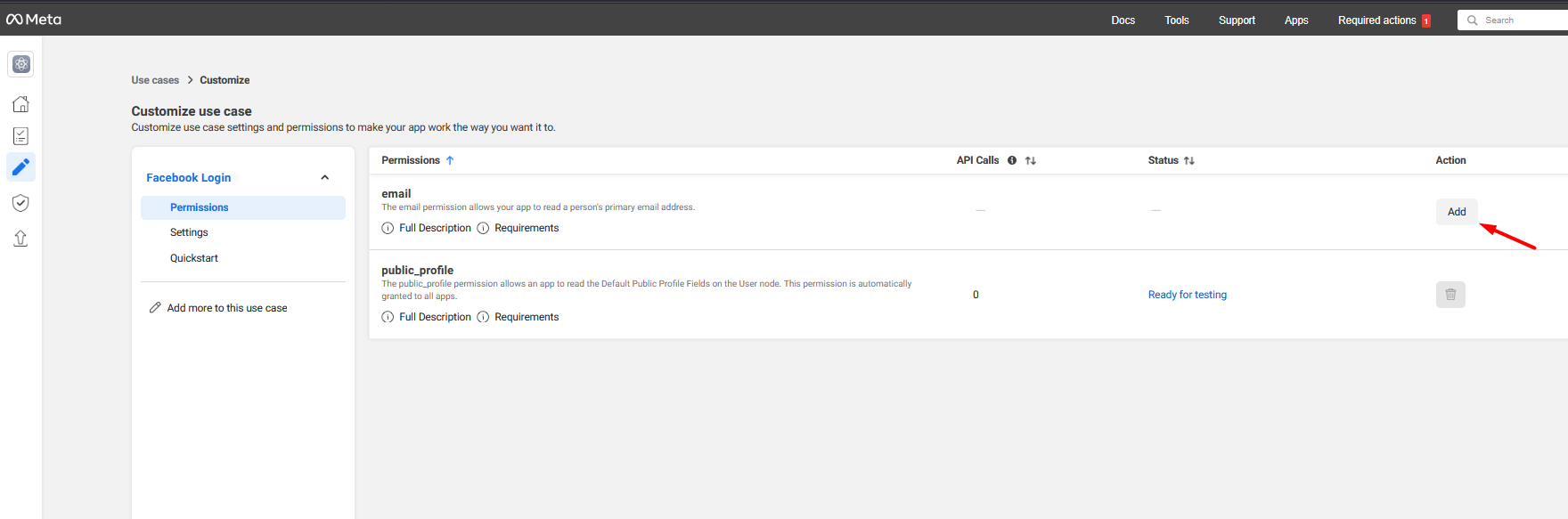Go to the Dashboard home icon
The image size is (1568, 519).
(20, 104)
